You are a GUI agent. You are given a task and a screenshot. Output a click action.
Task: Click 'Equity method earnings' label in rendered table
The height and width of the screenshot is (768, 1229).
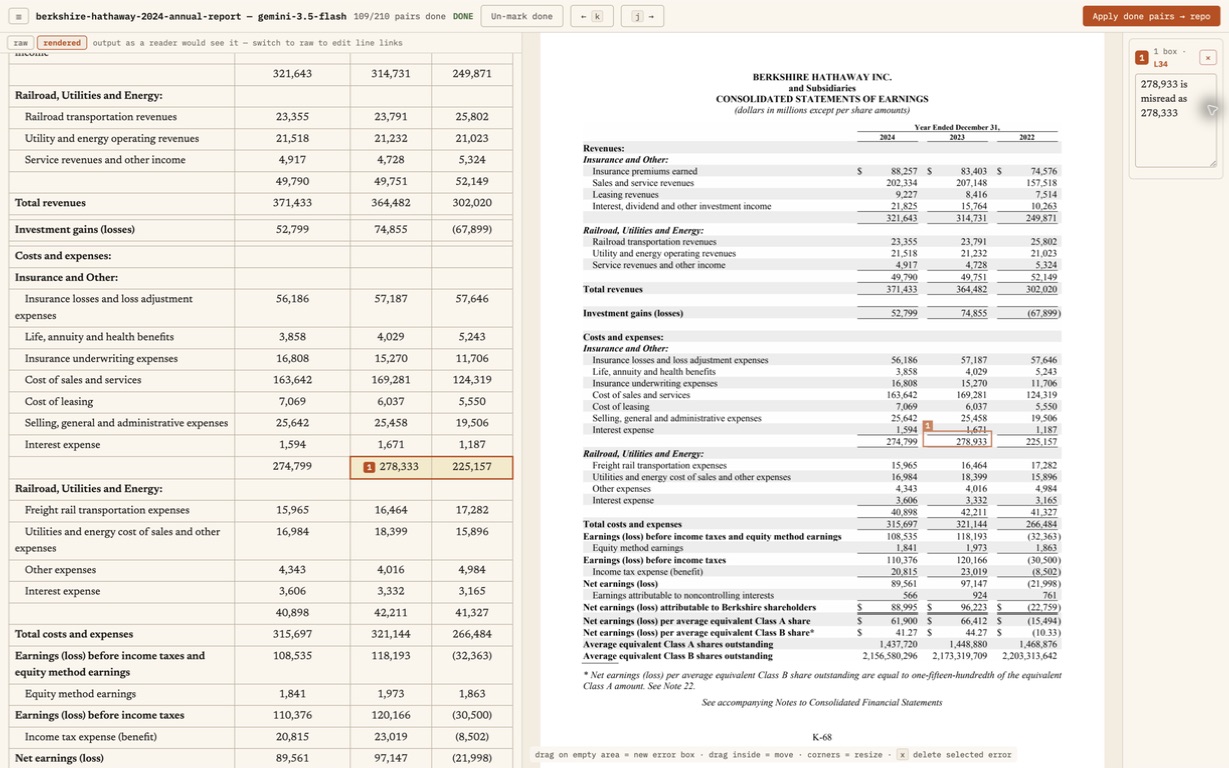(x=80, y=694)
